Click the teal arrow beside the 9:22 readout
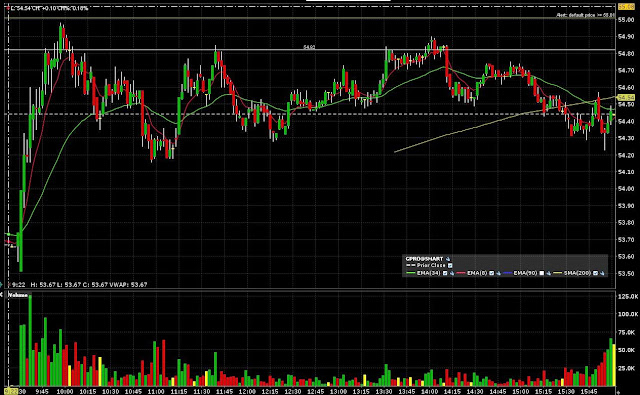This screenshot has width=640, height=395. (x=1, y=284)
